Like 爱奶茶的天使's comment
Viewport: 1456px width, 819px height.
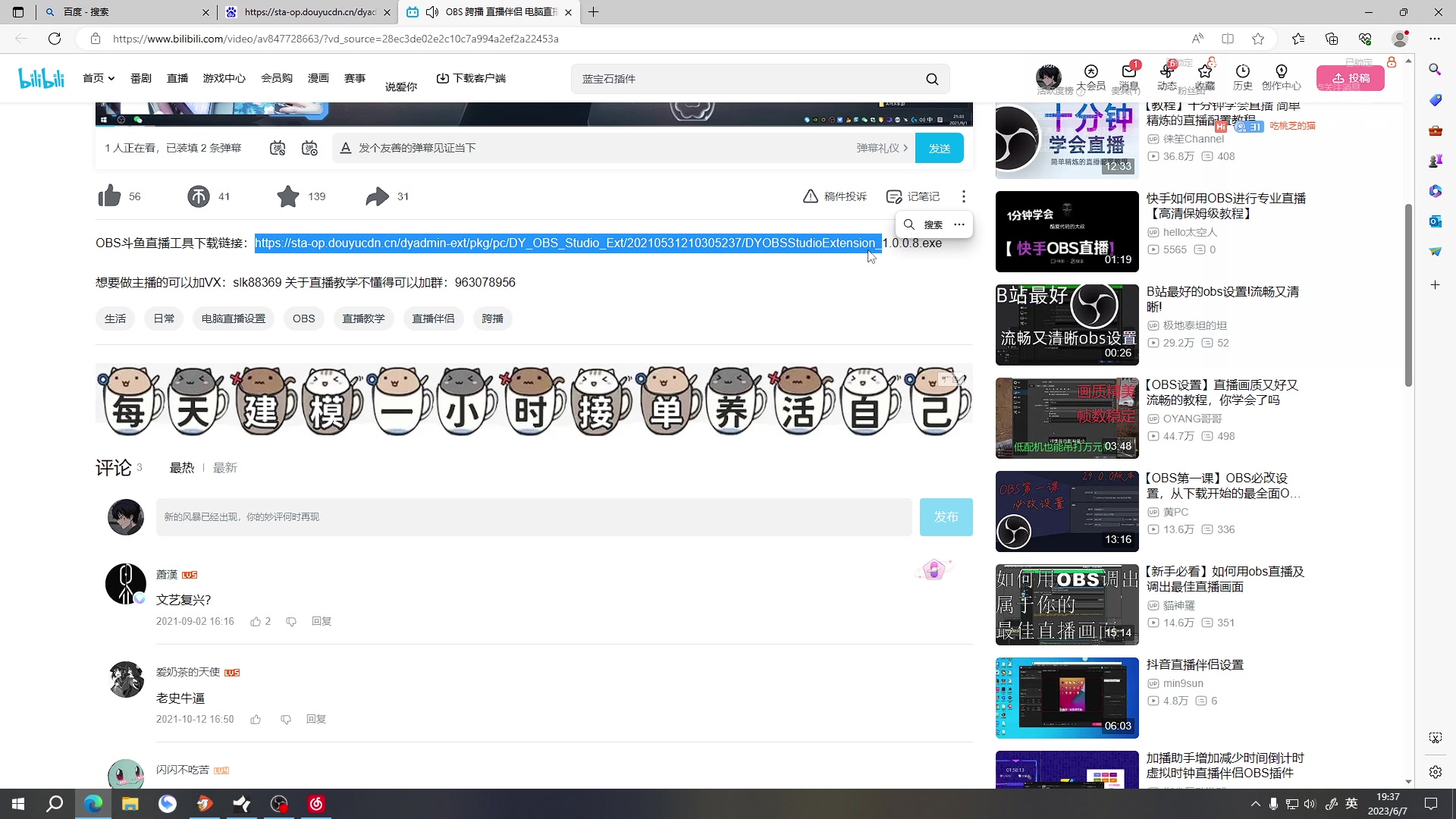pos(256,720)
